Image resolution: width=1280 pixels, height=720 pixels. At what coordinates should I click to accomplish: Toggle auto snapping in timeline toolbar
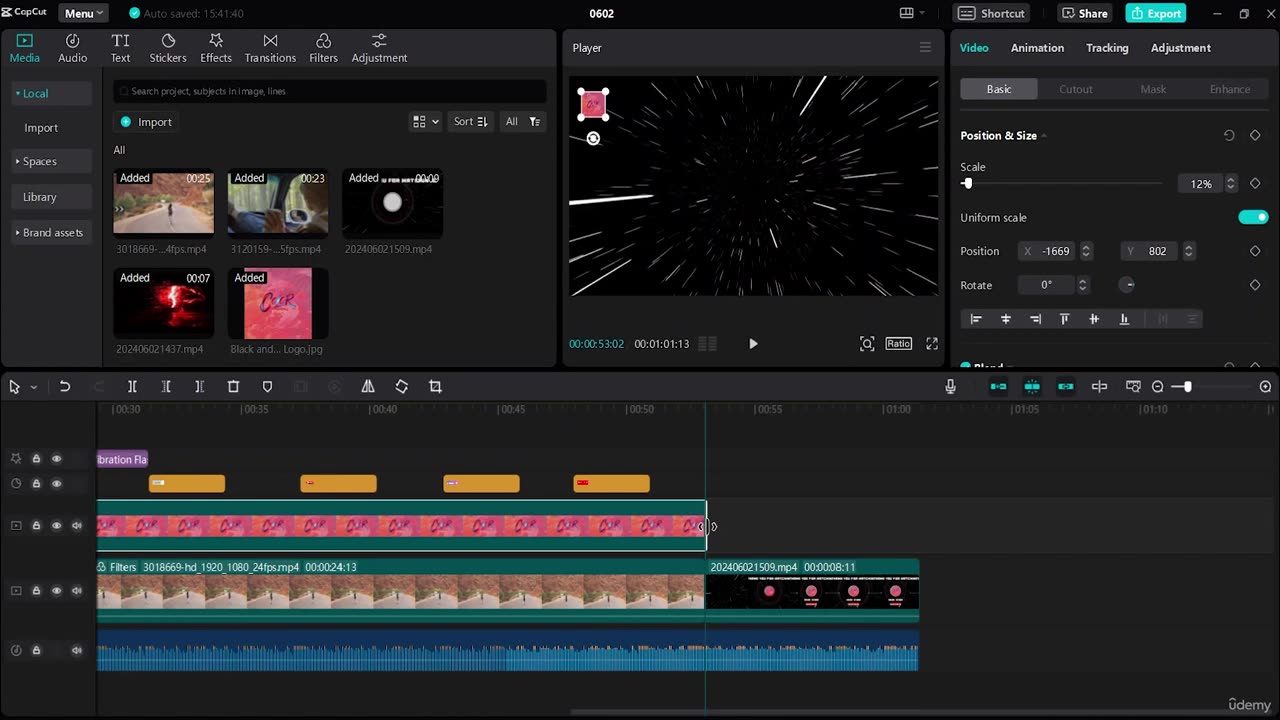[x=1032, y=386]
